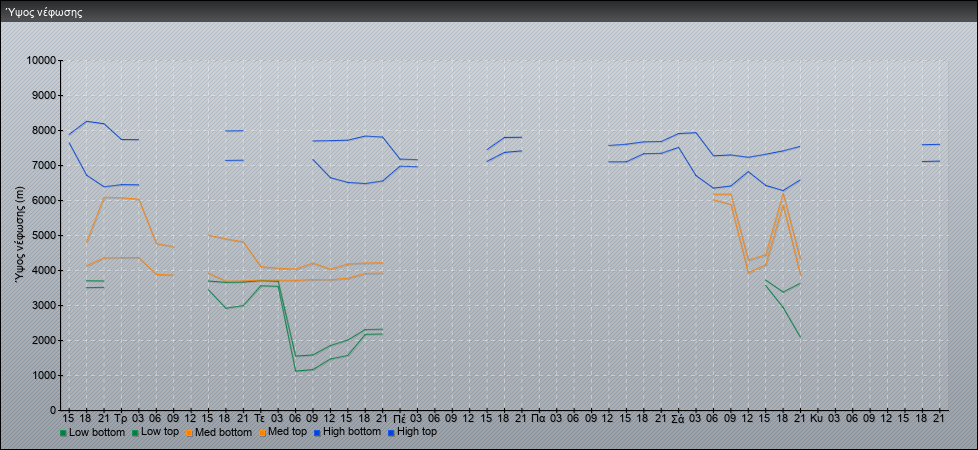Click the vertical axis title 'Ύψος νέφωσης (m)'
978x450 pixels.
point(19,235)
